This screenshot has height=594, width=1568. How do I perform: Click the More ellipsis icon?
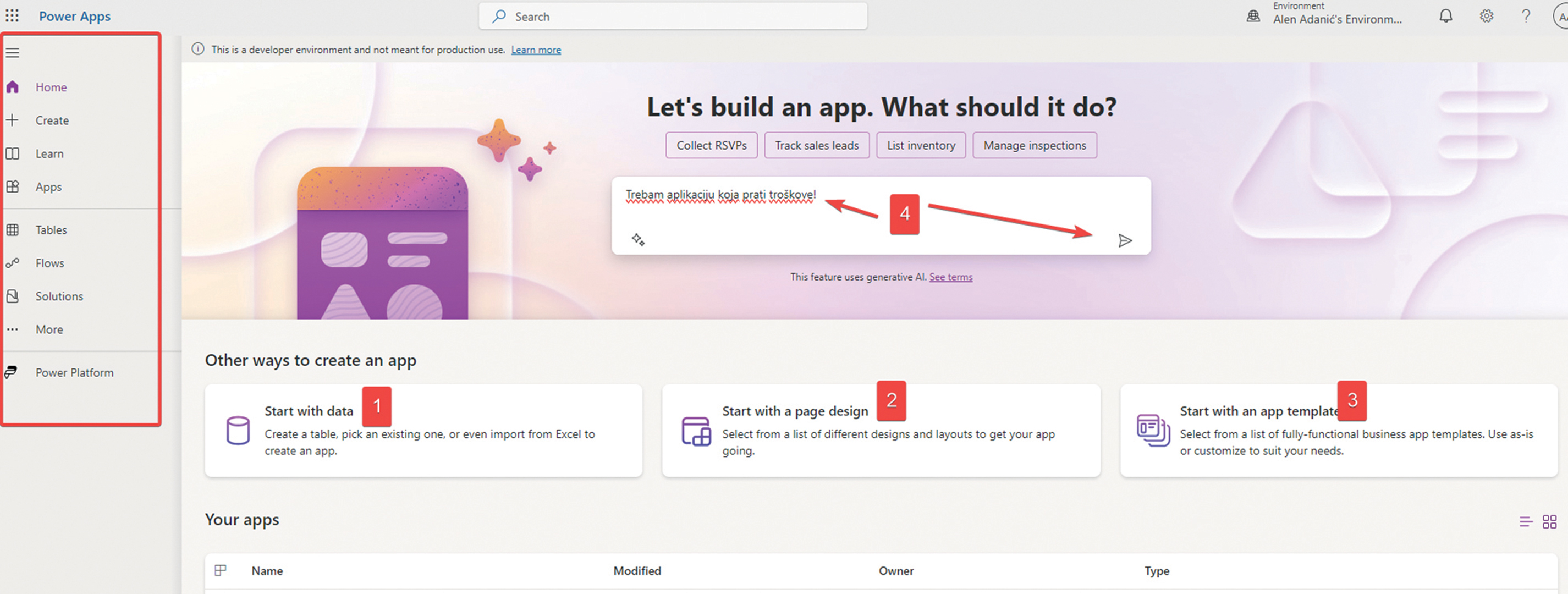[12, 329]
